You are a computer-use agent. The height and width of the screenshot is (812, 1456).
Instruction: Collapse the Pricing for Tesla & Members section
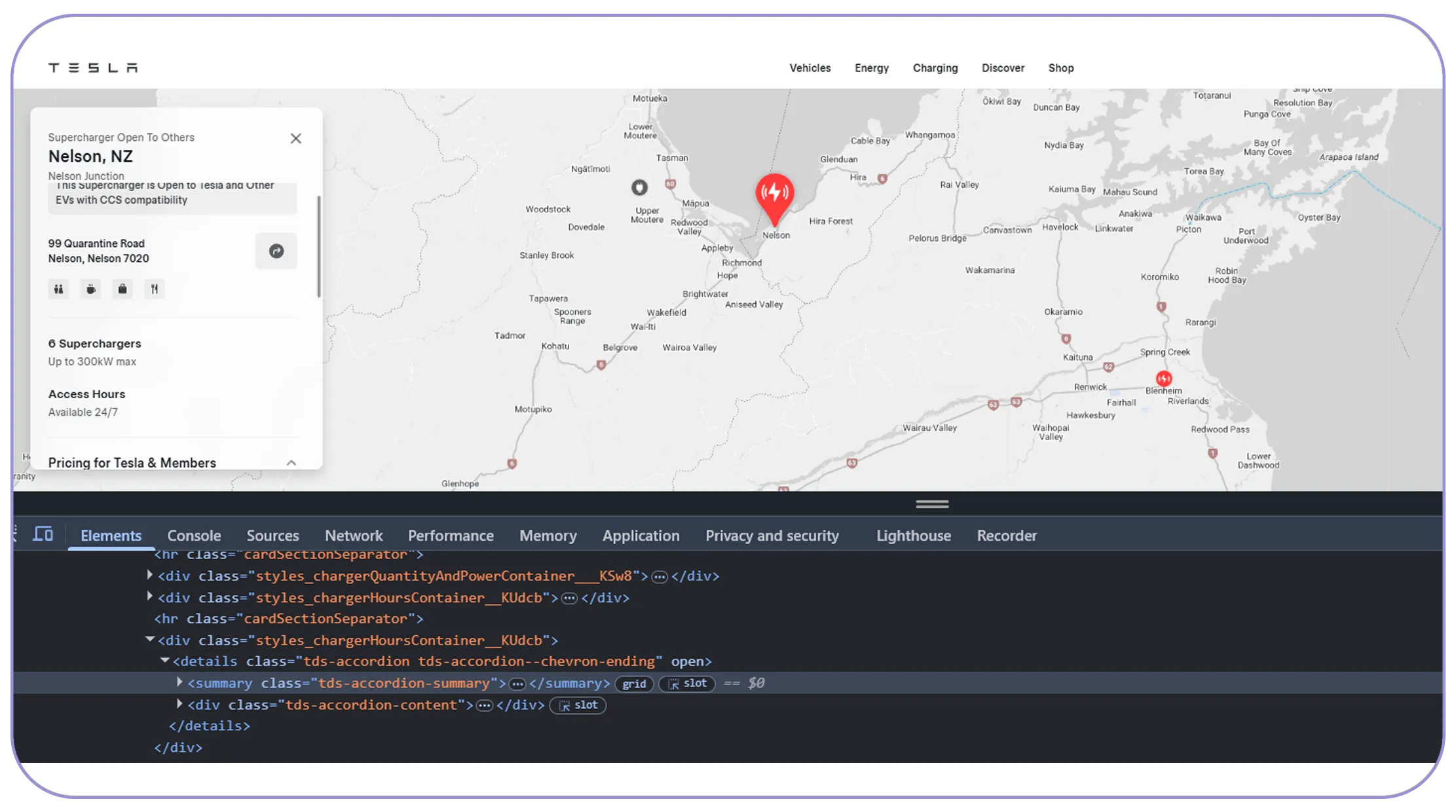(x=293, y=462)
